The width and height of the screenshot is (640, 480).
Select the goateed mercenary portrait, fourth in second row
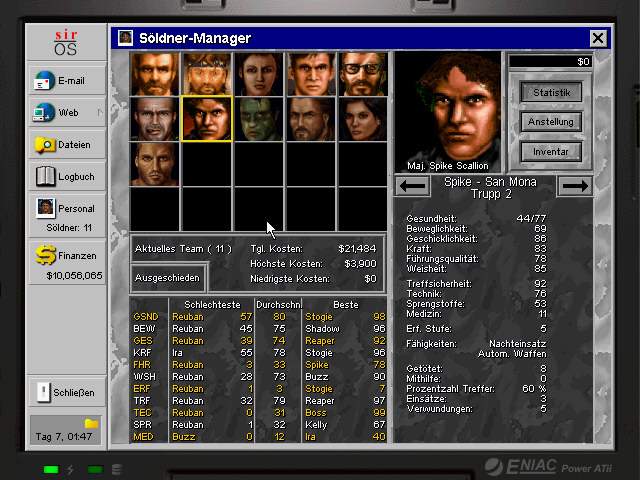[x=311, y=119]
